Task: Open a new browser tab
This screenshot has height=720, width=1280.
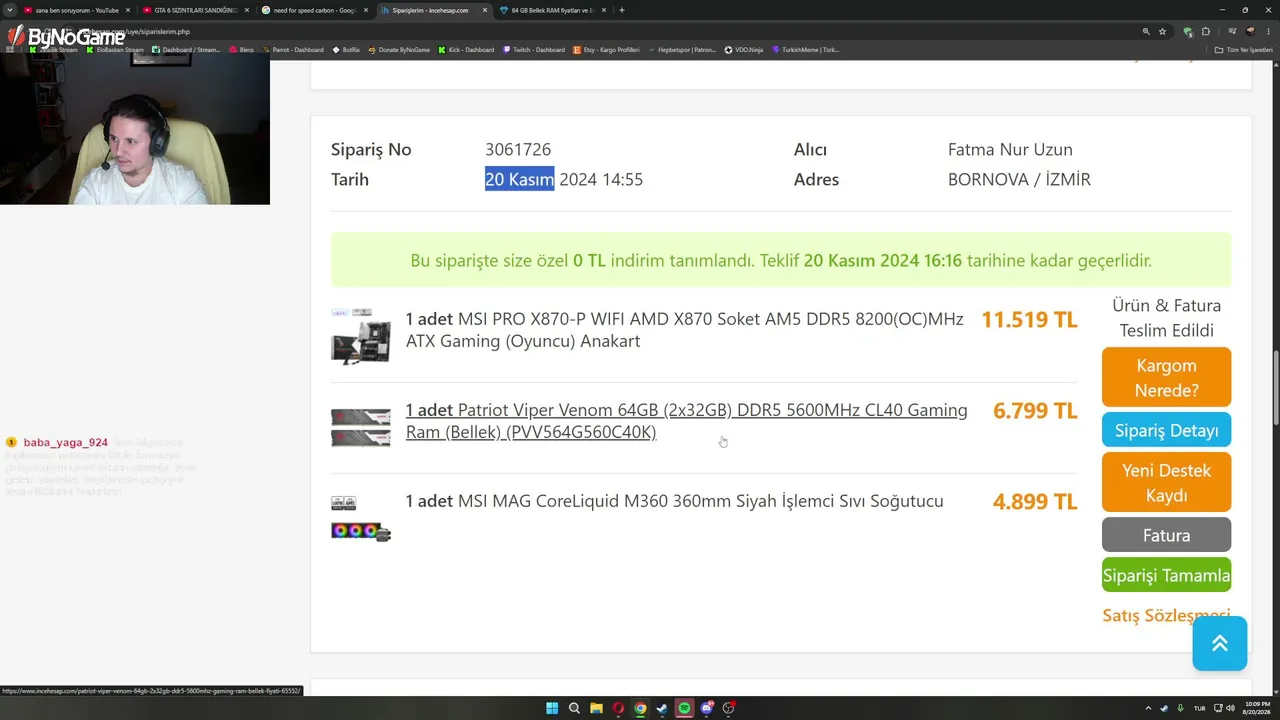Action: coord(622,10)
